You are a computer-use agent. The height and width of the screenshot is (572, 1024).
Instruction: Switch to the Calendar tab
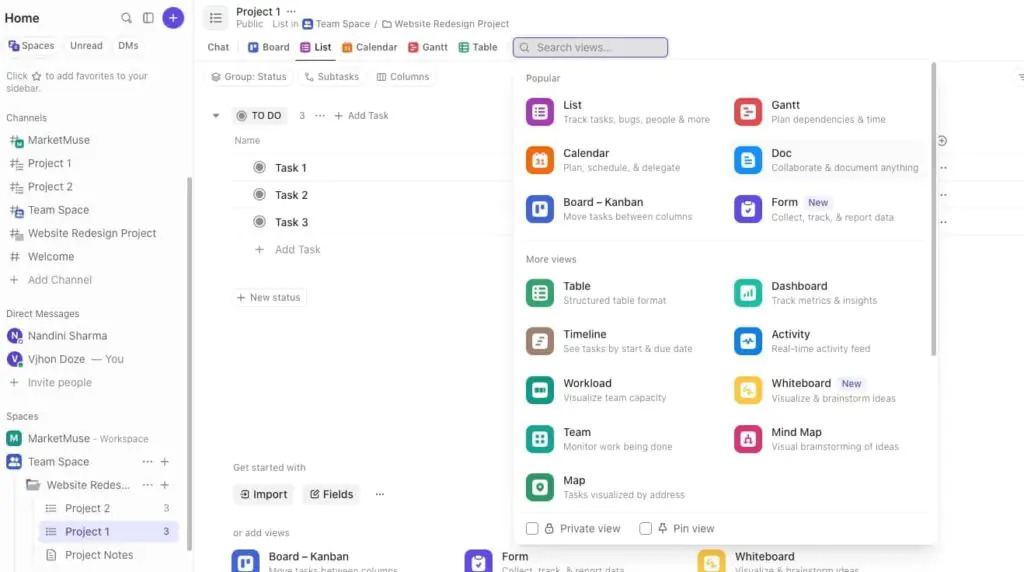(x=370, y=47)
